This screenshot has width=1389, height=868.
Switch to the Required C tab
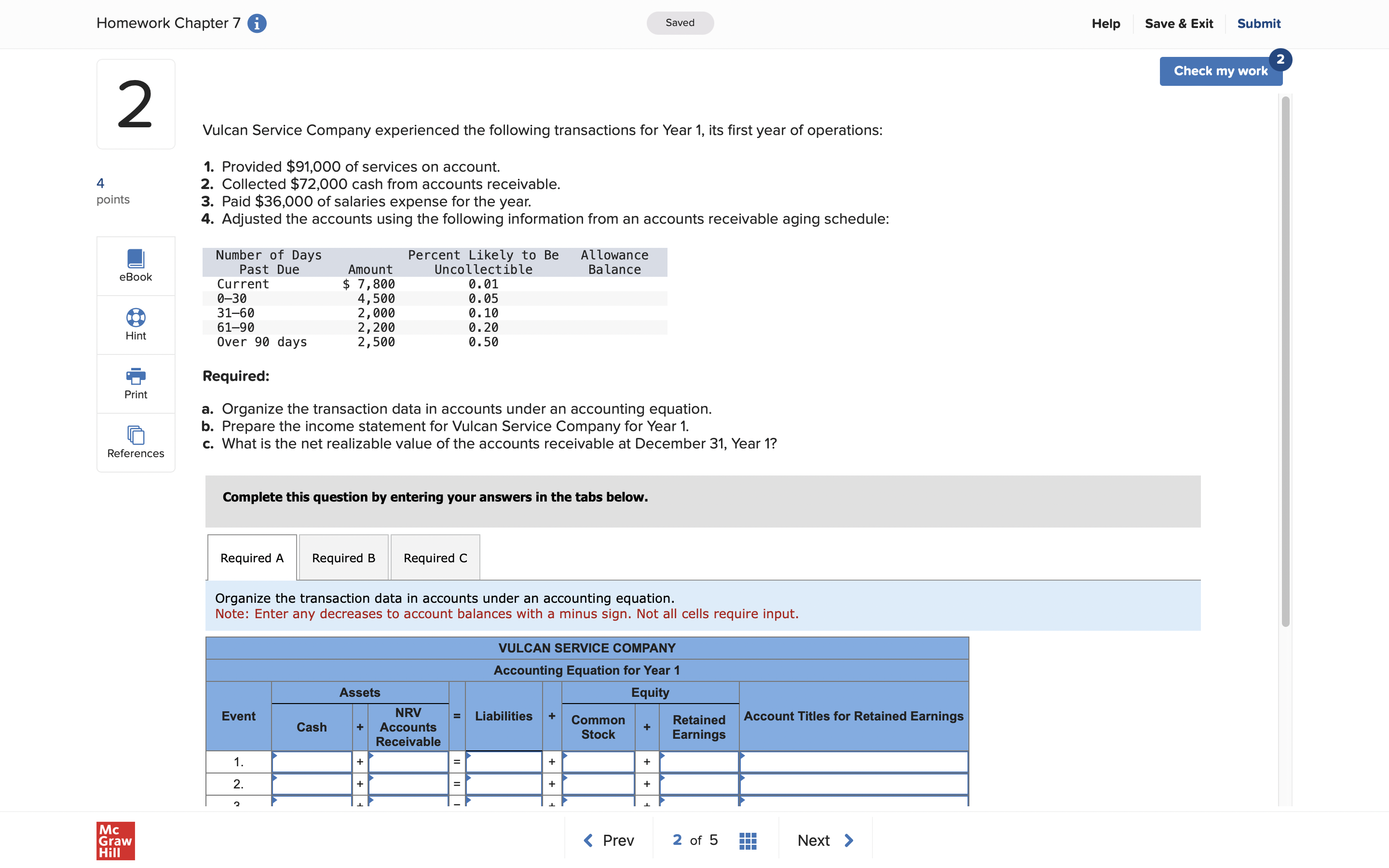[x=435, y=557]
